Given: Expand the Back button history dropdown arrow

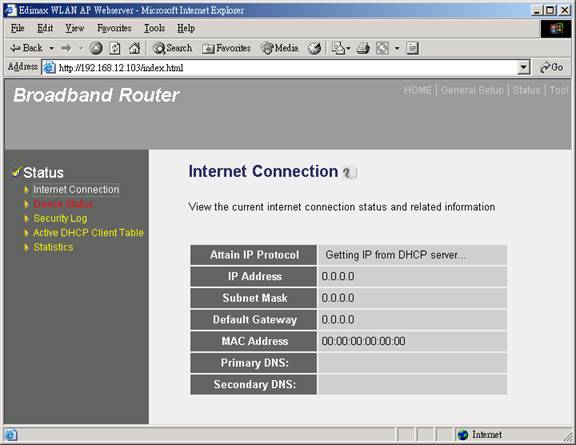Looking at the screenshot, I should pos(51,49).
